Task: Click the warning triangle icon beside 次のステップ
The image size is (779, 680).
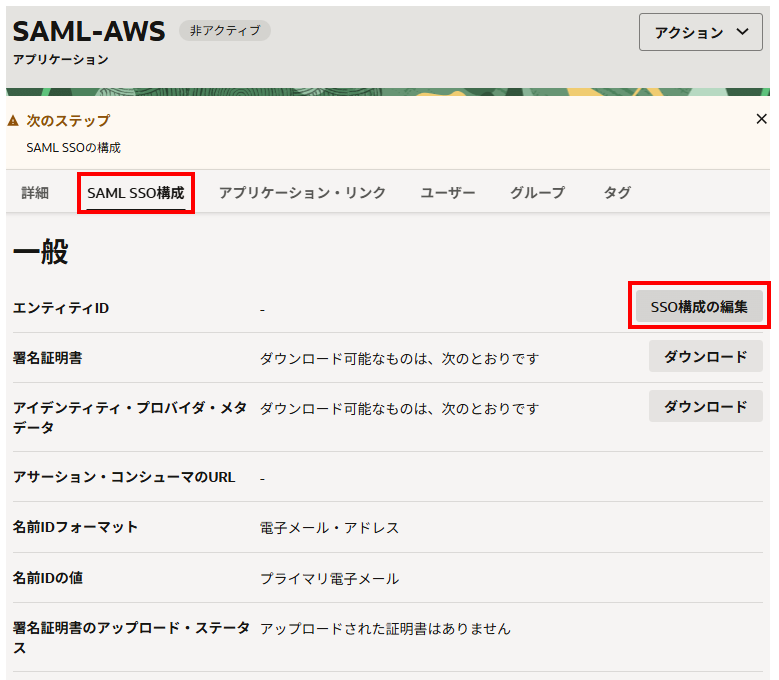Action: point(13,121)
